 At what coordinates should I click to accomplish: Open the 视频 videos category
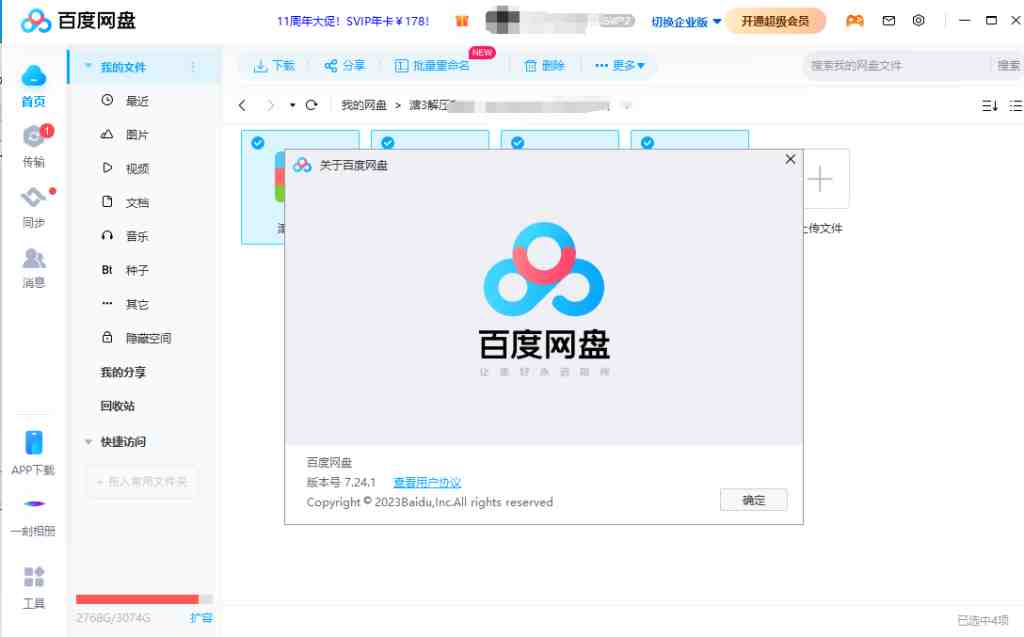135,168
